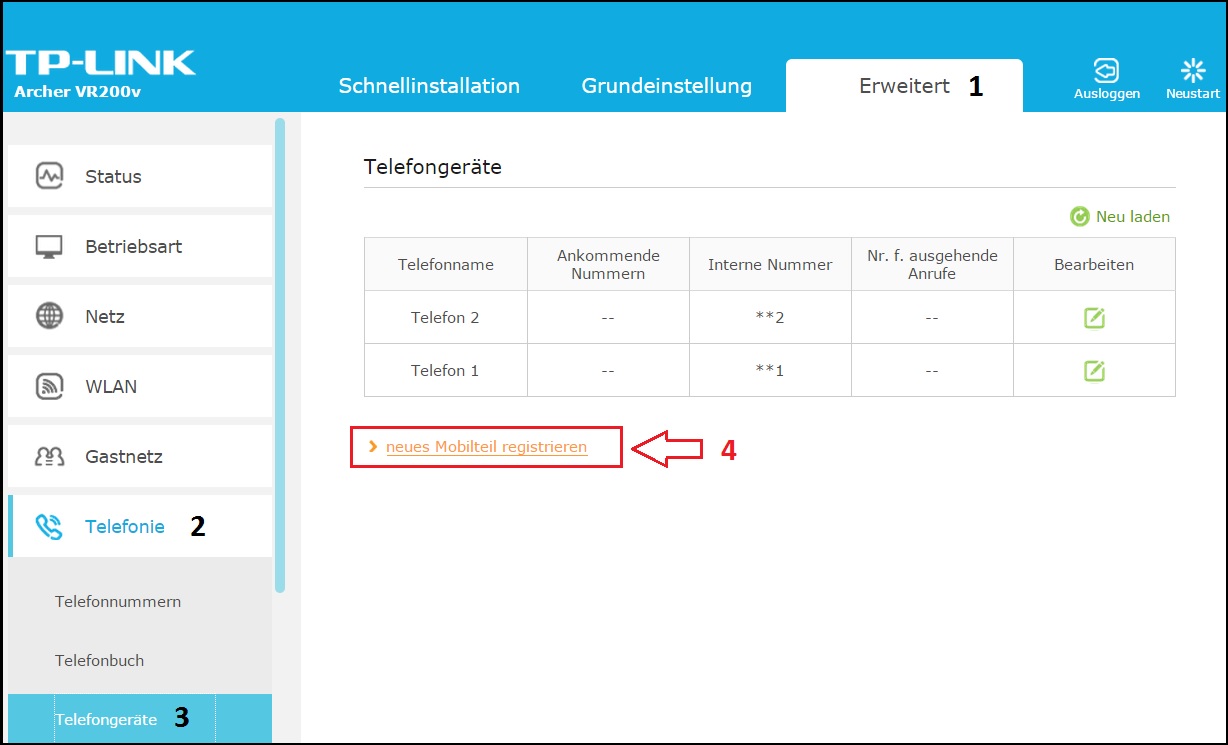This screenshot has height=745, width=1228.
Task: Click the Ausloggen icon
Action: pos(1105,68)
